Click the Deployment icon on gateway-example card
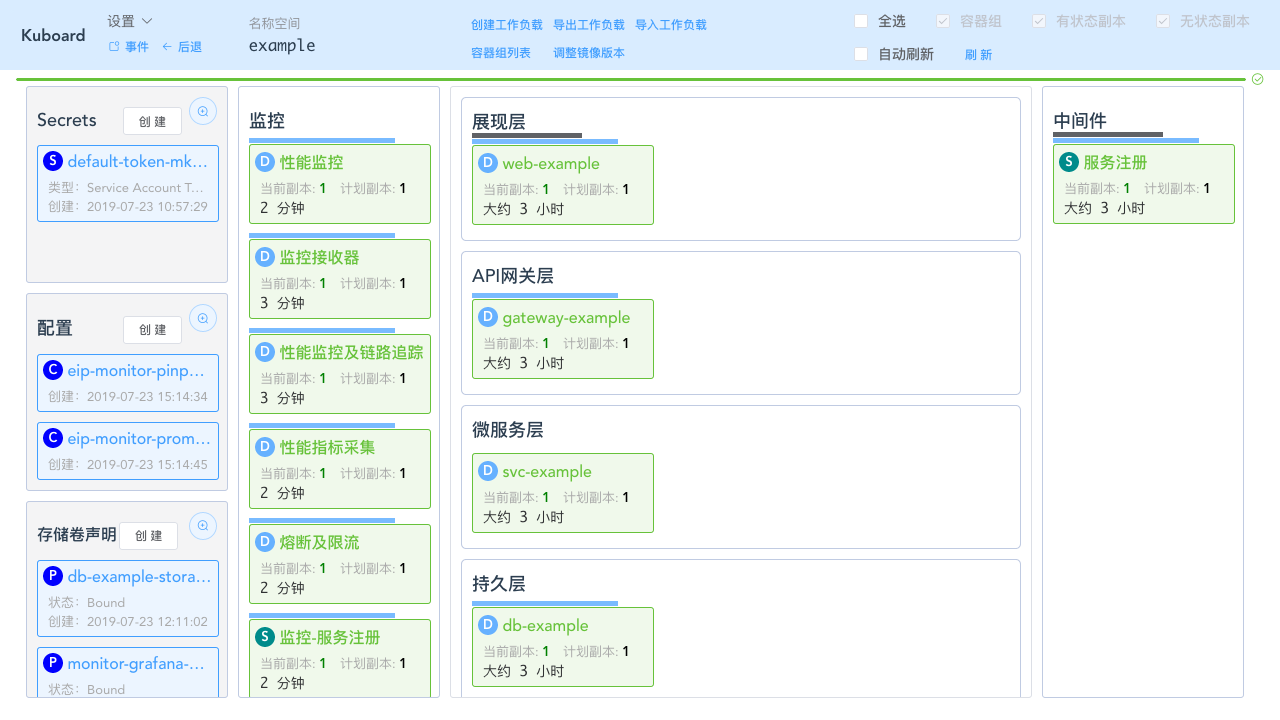The height and width of the screenshot is (720, 1280). tap(487, 317)
